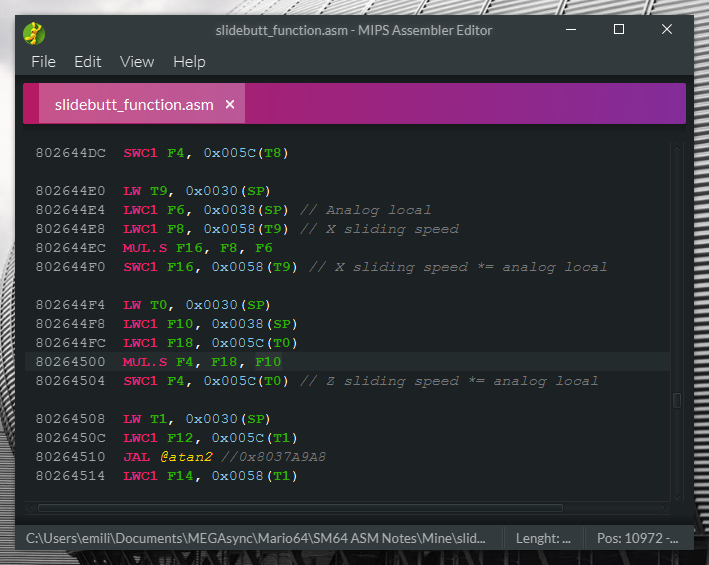Viewport: 709px width, 565px height.
Task: Maximize the editor window
Action: [x=619, y=30]
